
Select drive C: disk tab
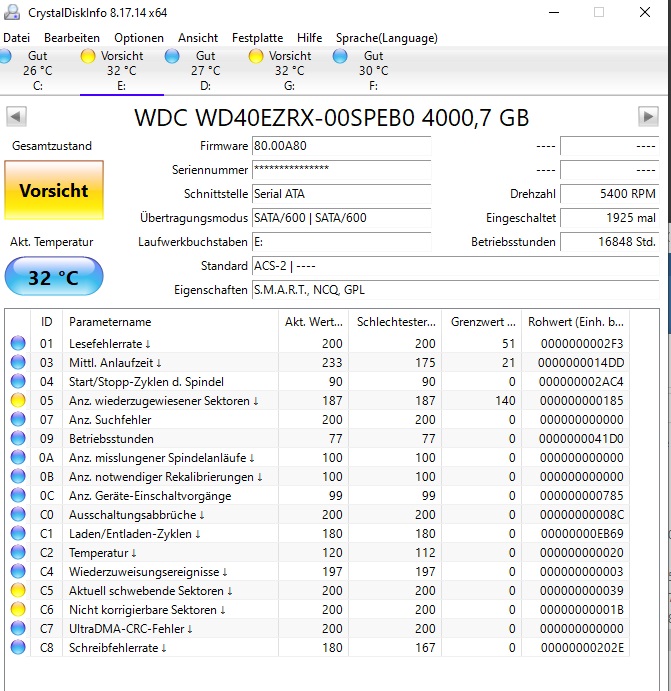[x=37, y=71]
